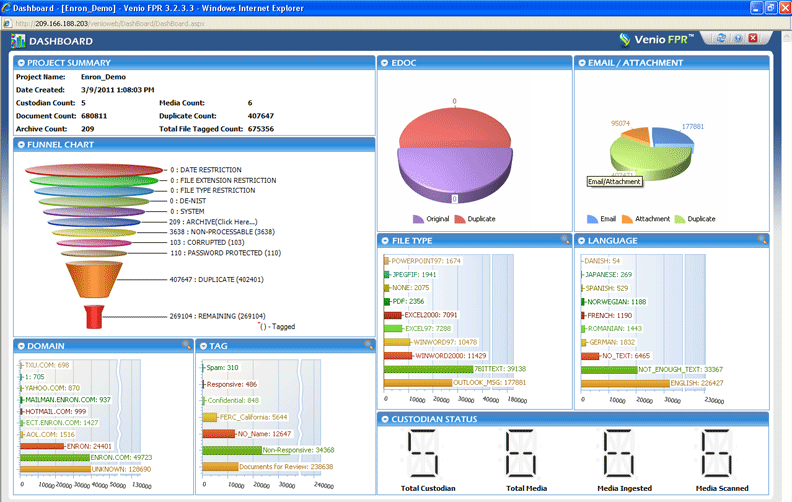792x502 pixels.
Task: Click the Email legend swatch
Action: coord(592,219)
